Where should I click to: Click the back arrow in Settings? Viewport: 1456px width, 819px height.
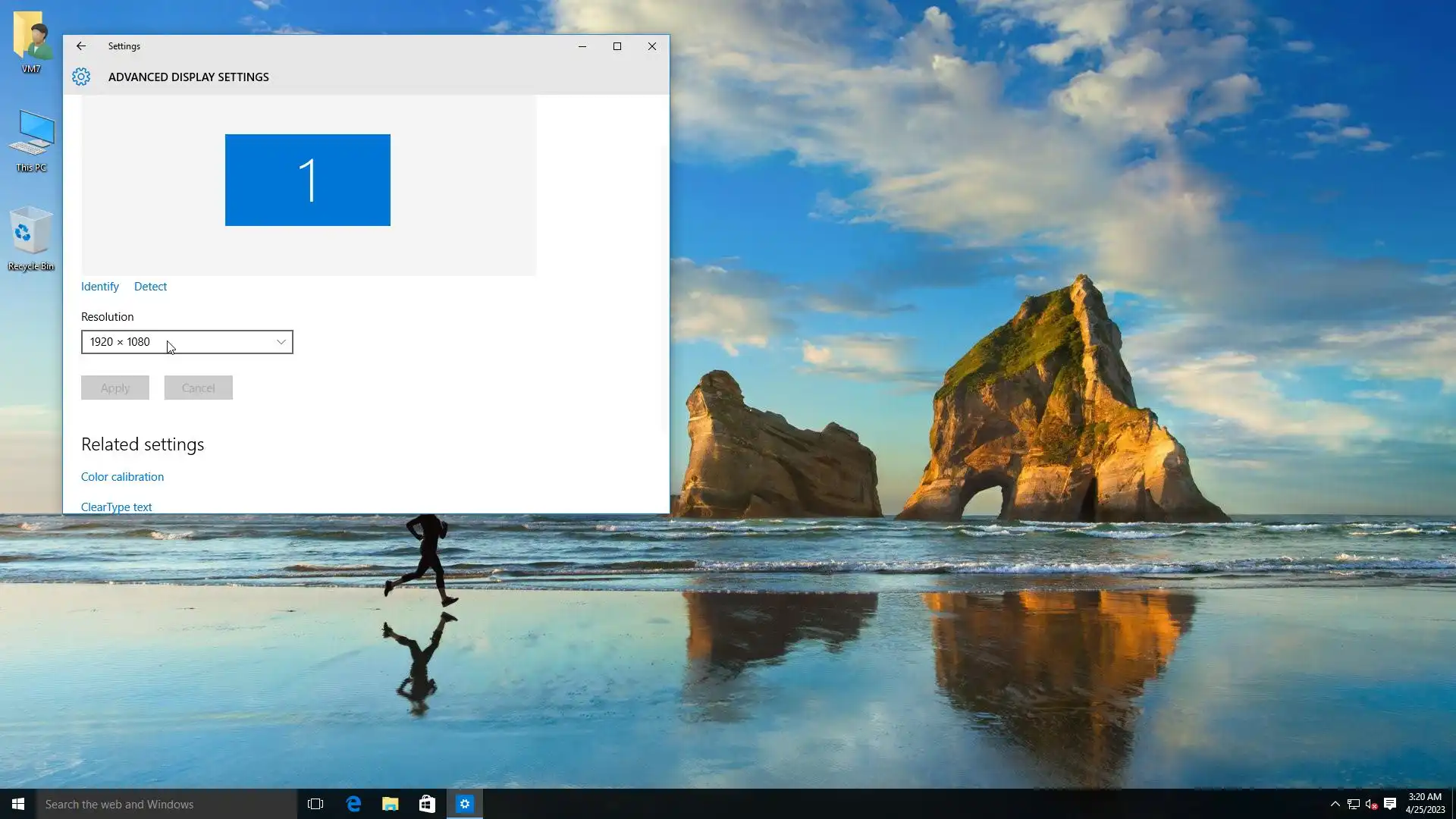tap(81, 46)
